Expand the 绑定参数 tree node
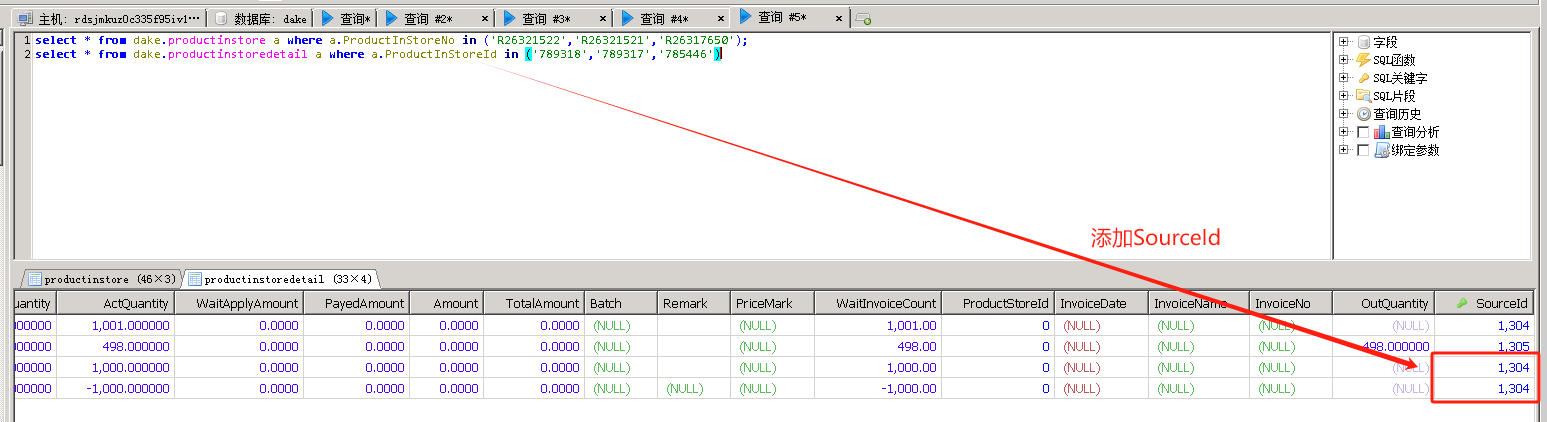1547x422 pixels. click(x=1344, y=150)
